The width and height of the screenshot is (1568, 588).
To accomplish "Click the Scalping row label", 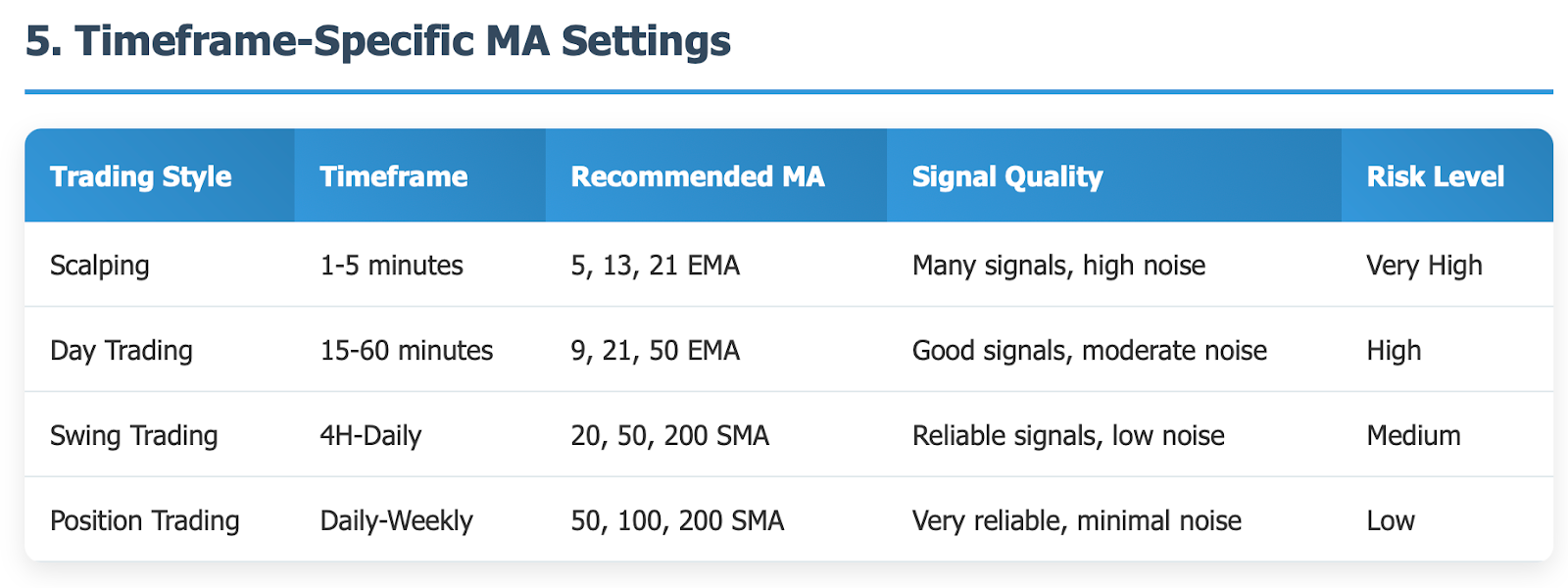I will [x=100, y=266].
